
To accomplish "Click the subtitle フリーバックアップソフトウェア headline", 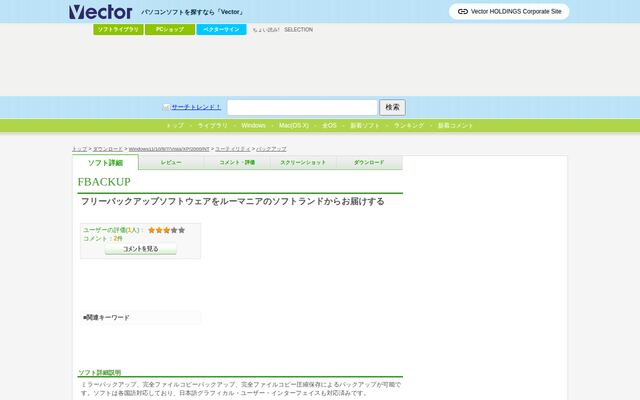I will (x=233, y=201).
